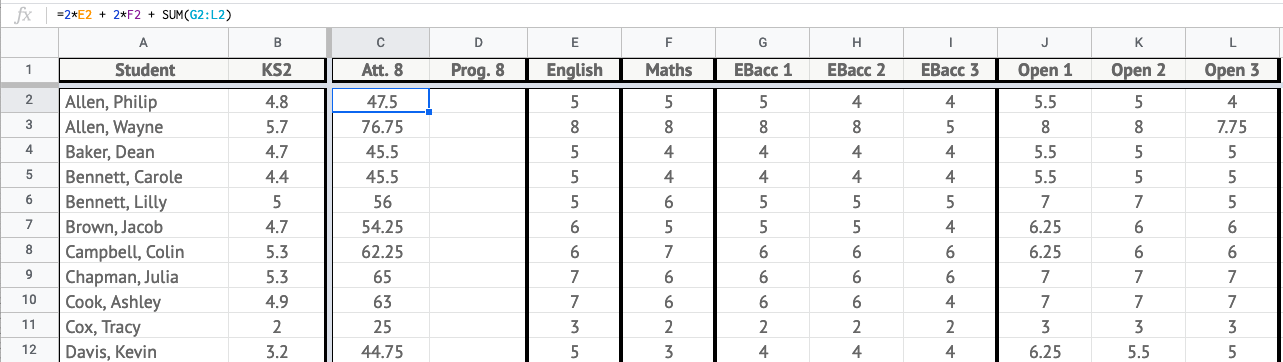Select cell containing Allen, Wayne
The height and width of the screenshot is (362, 1283).
144,127
